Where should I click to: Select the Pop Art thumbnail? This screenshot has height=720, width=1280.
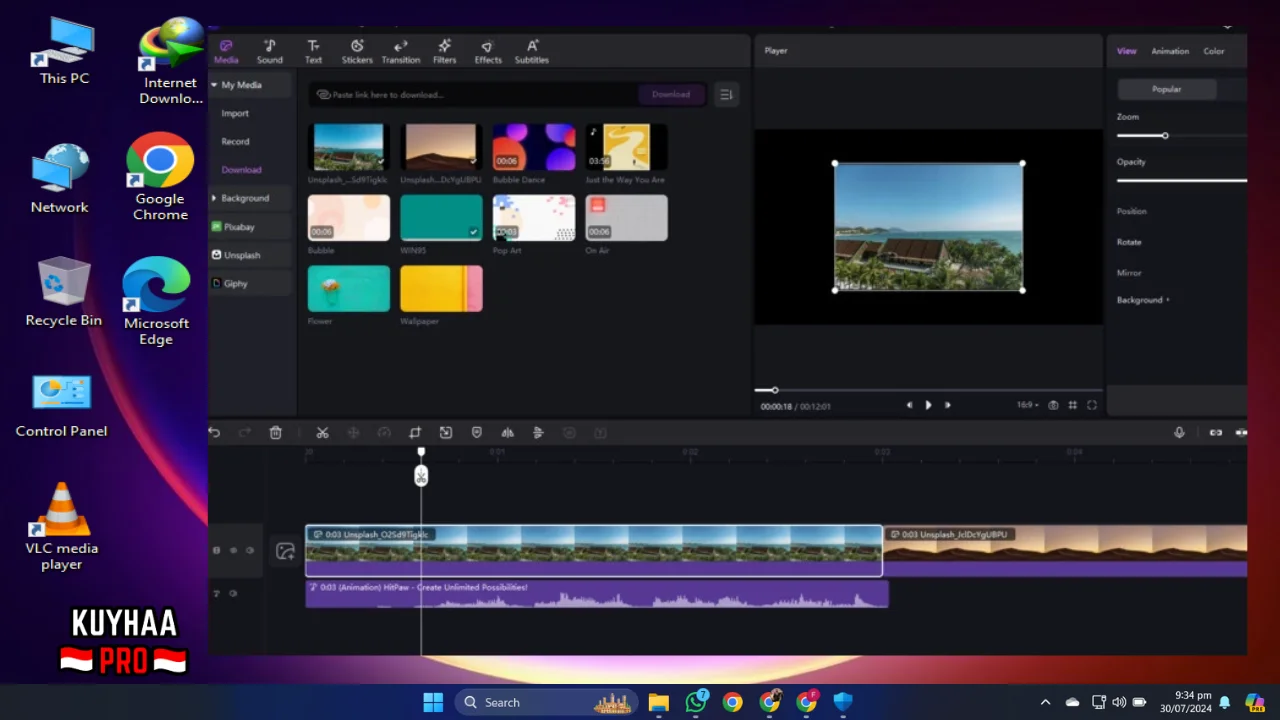pyautogui.click(x=533, y=218)
